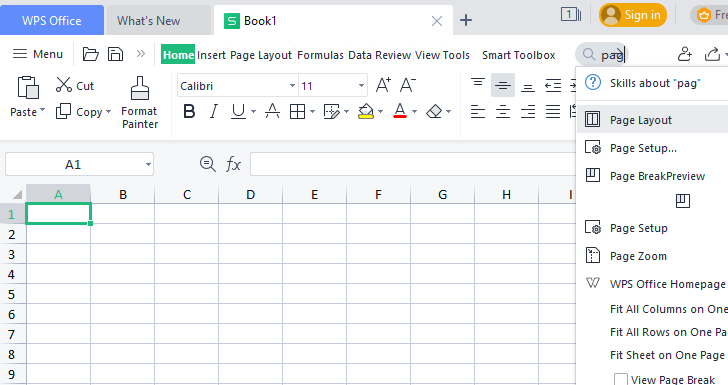Open the Name Box A1 dropdown

[x=148, y=164]
